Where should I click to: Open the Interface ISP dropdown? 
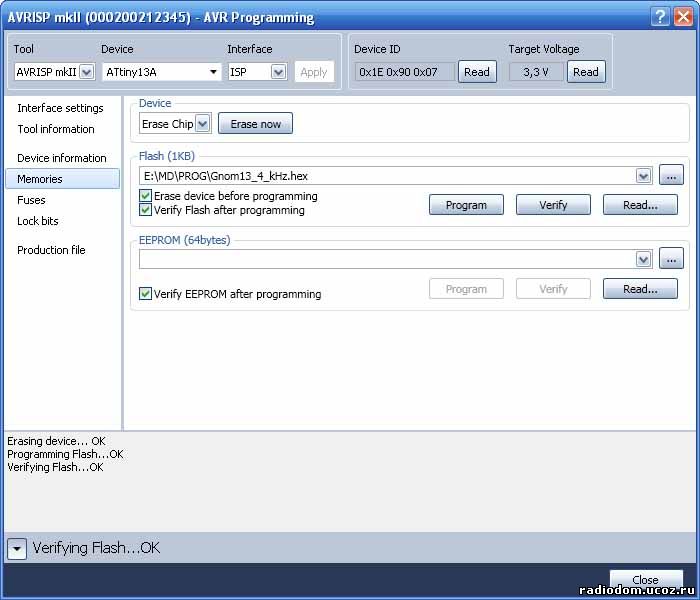click(x=279, y=72)
